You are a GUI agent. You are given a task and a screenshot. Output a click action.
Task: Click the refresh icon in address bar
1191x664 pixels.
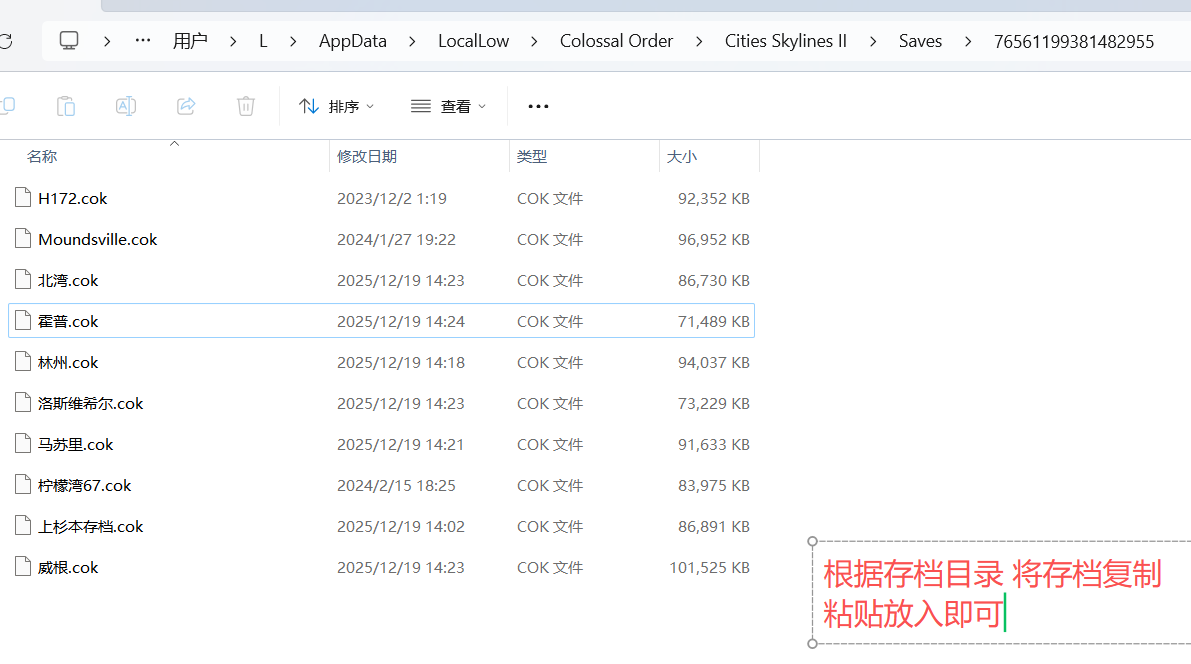pyautogui.click(x=6, y=41)
